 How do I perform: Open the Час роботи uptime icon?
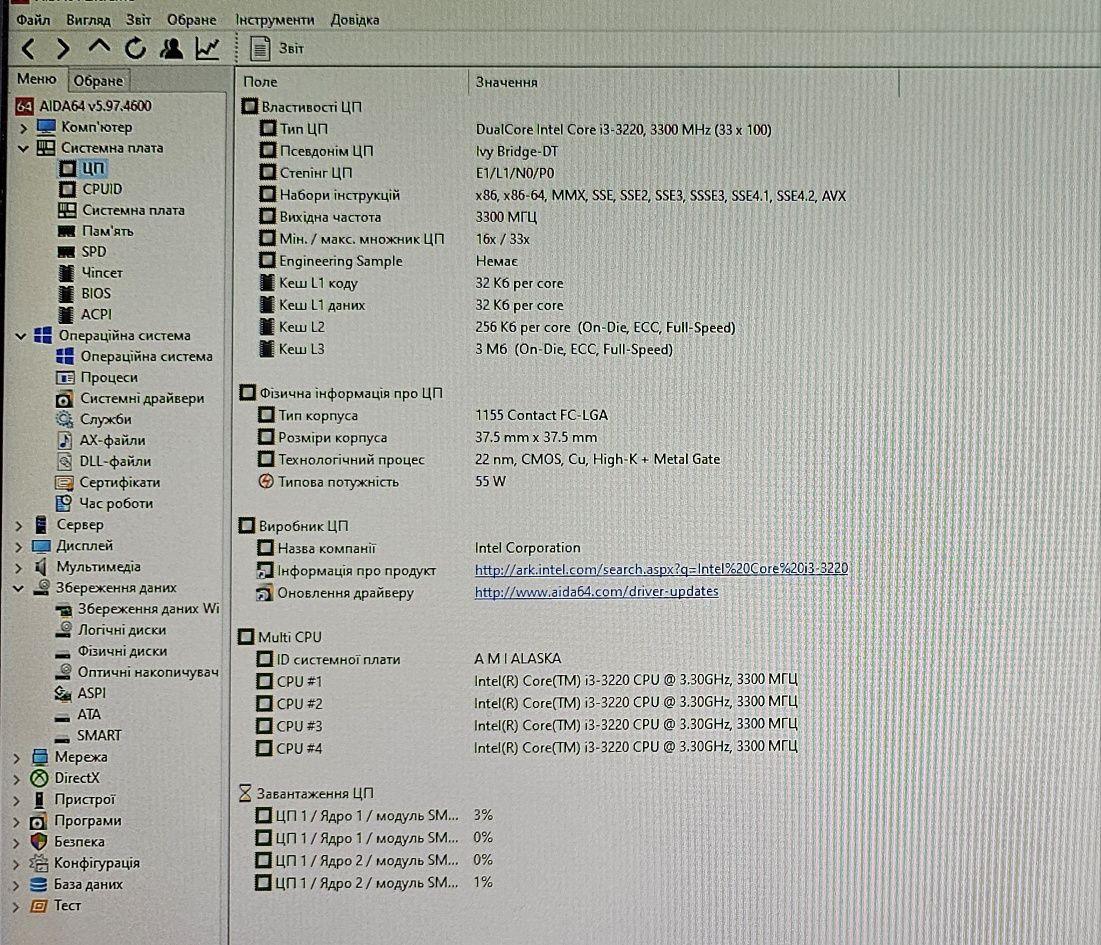point(64,503)
